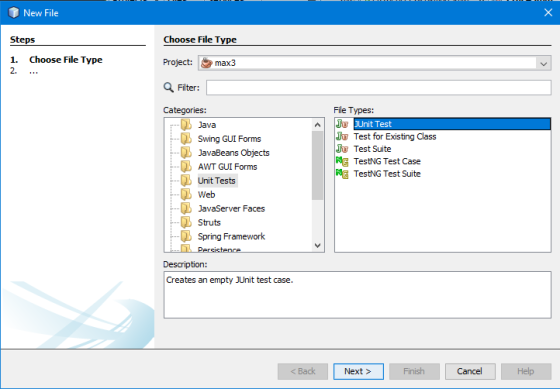The height and width of the screenshot is (389, 560).
Task: Click the max3 project coffee cup icon
Action: [206, 63]
